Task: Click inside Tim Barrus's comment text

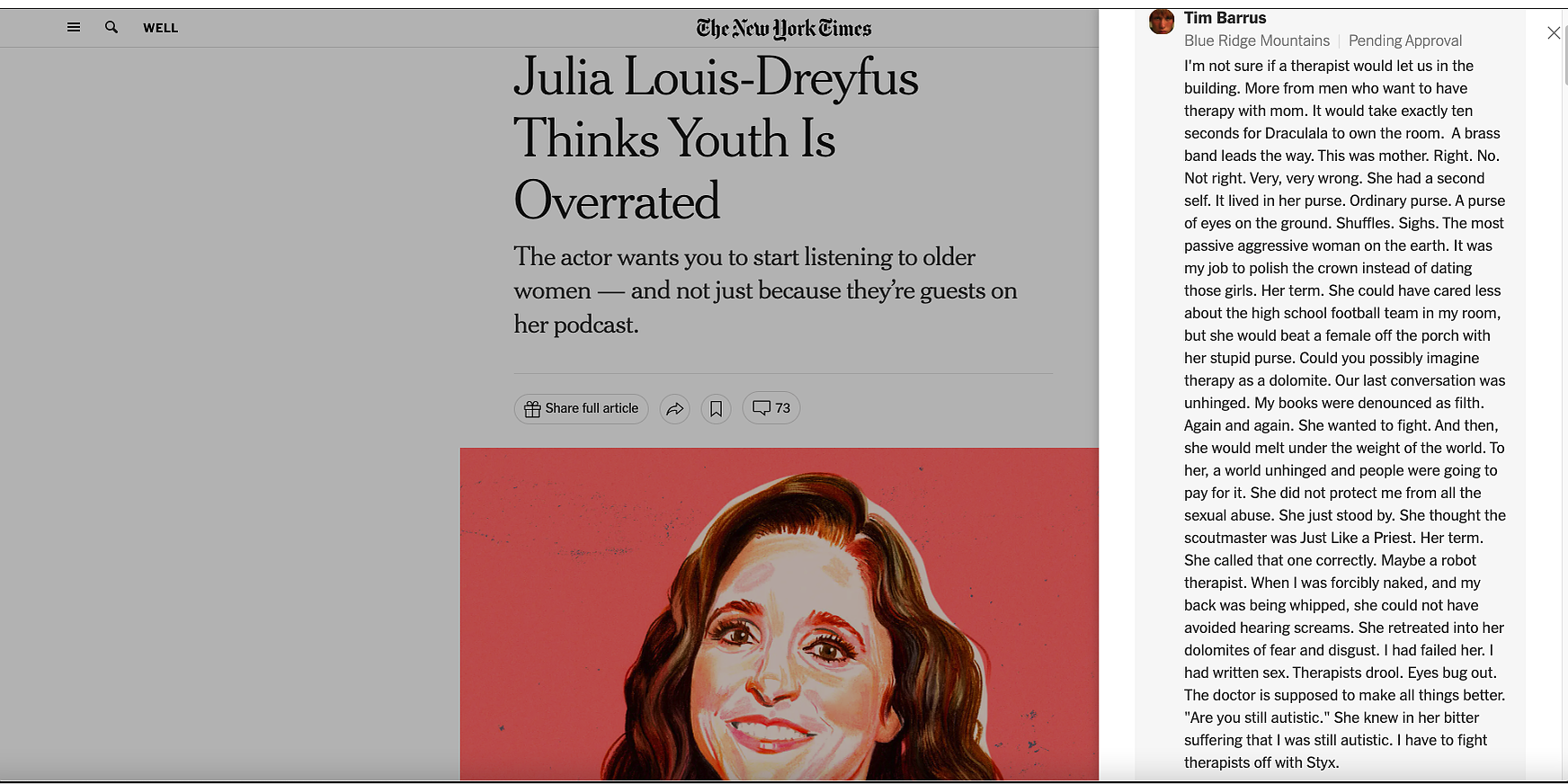Action: 1345,414
